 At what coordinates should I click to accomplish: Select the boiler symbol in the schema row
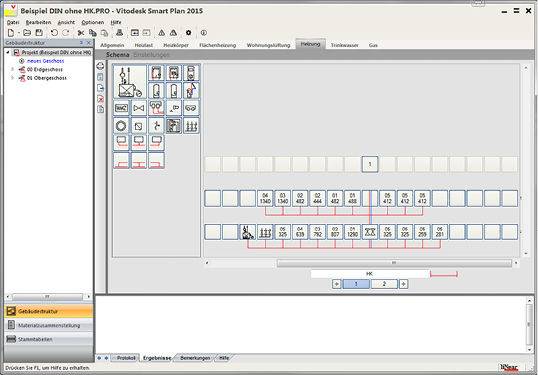(x=248, y=232)
